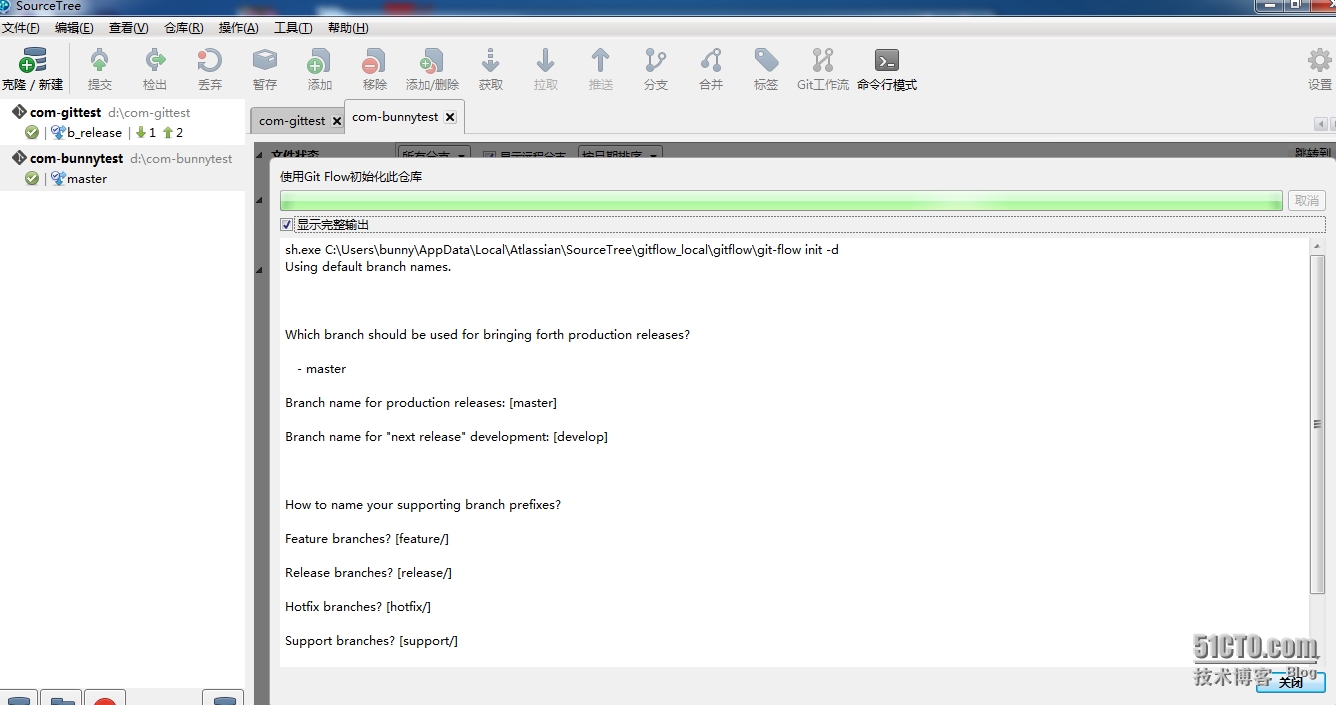Open the Settings (设置) gear icon
1336x705 pixels.
[1320, 61]
